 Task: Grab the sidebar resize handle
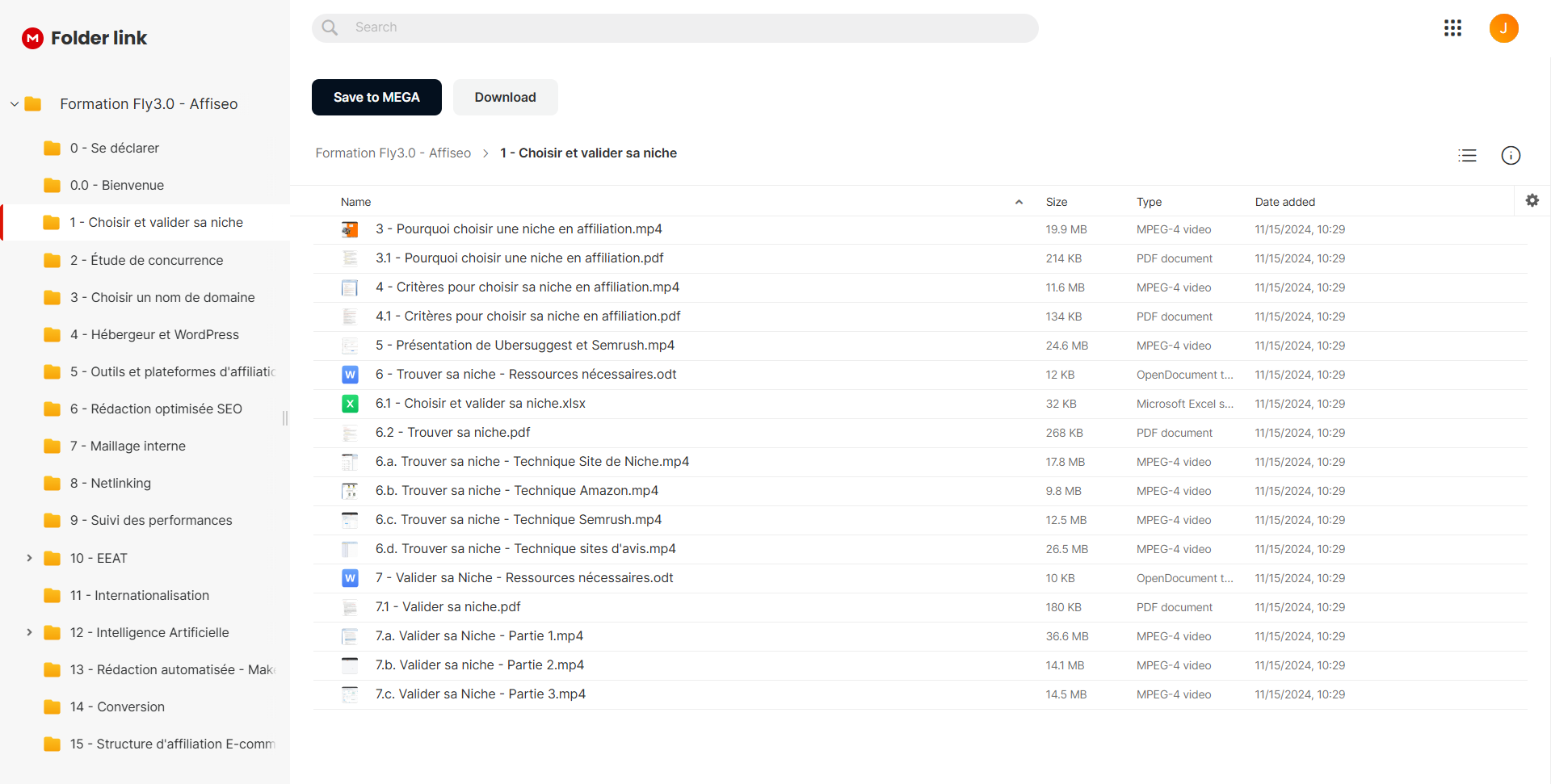point(285,418)
